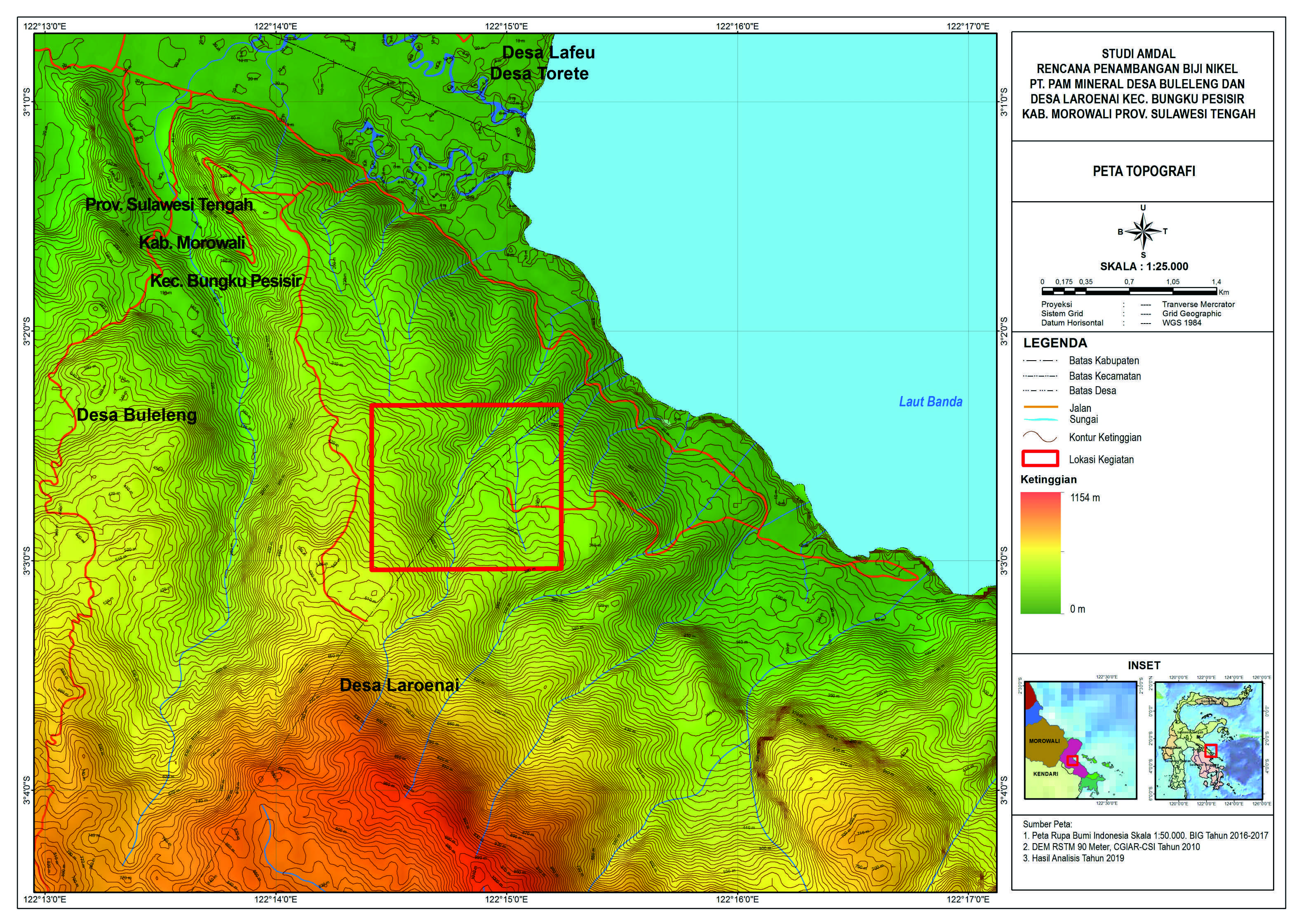The width and height of the screenshot is (1306, 924).
Task: Click the Hasil Analisis Tahun 2019 source line
Action: point(1073,858)
